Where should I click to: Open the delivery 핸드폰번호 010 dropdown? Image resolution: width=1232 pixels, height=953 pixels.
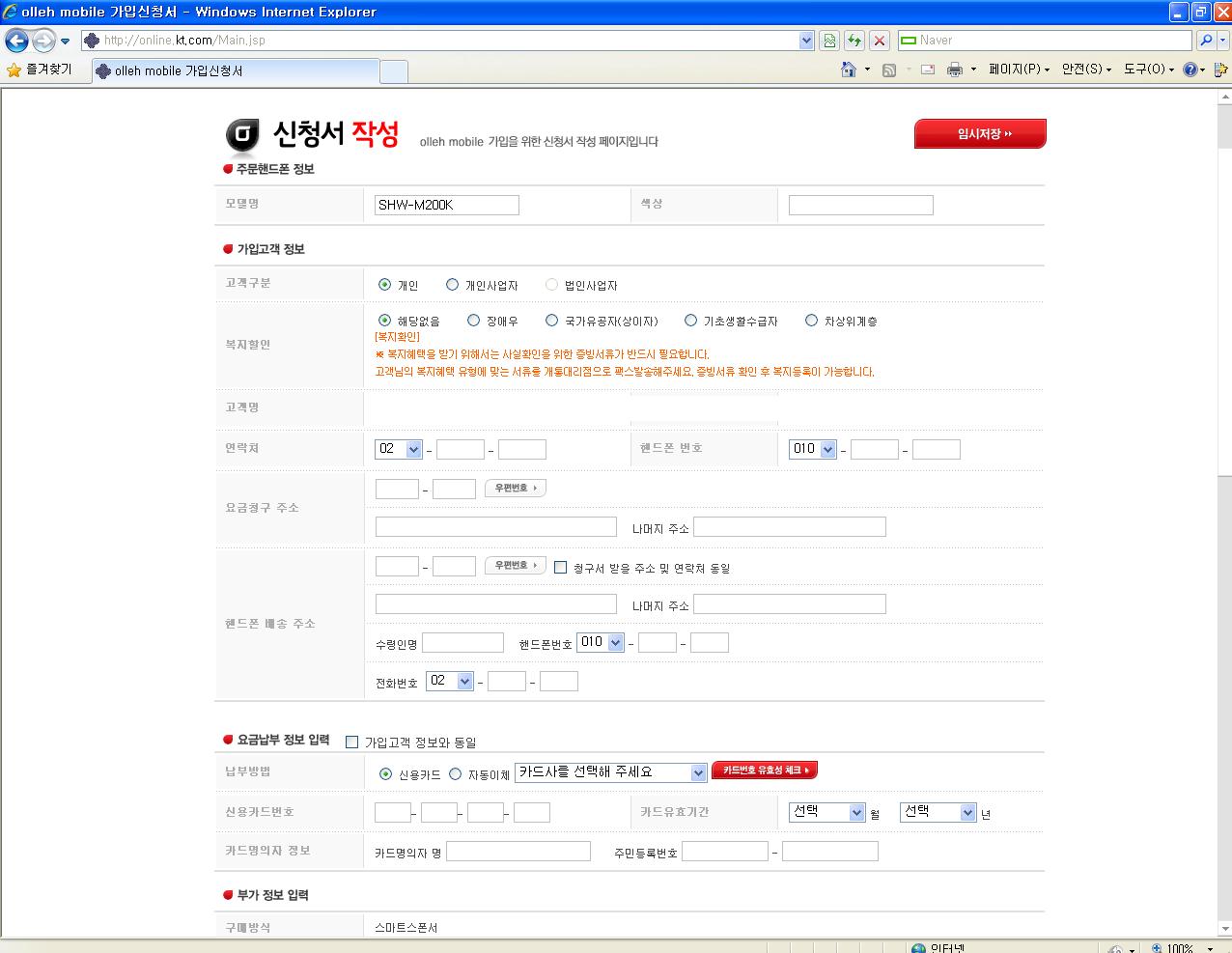coord(601,642)
